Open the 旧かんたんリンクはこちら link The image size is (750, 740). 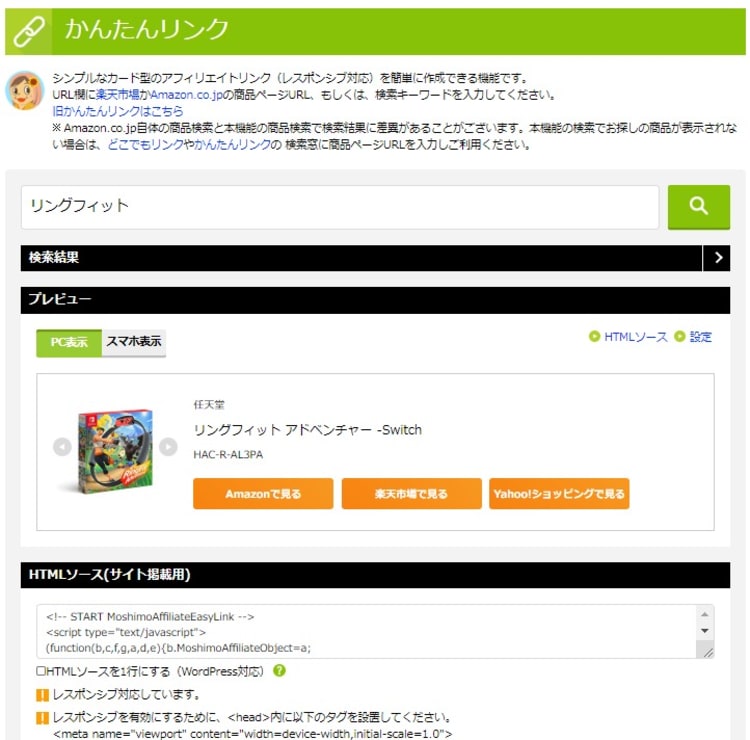tap(118, 111)
